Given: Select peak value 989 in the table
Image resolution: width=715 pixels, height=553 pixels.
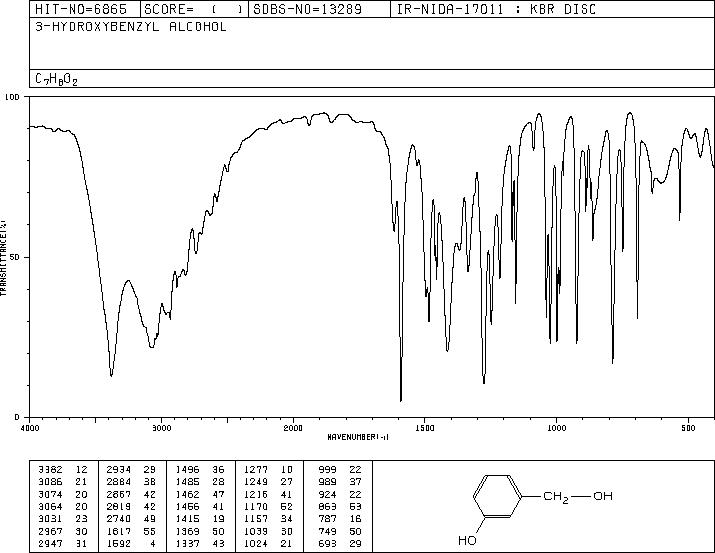Looking at the screenshot, I should [327, 482].
